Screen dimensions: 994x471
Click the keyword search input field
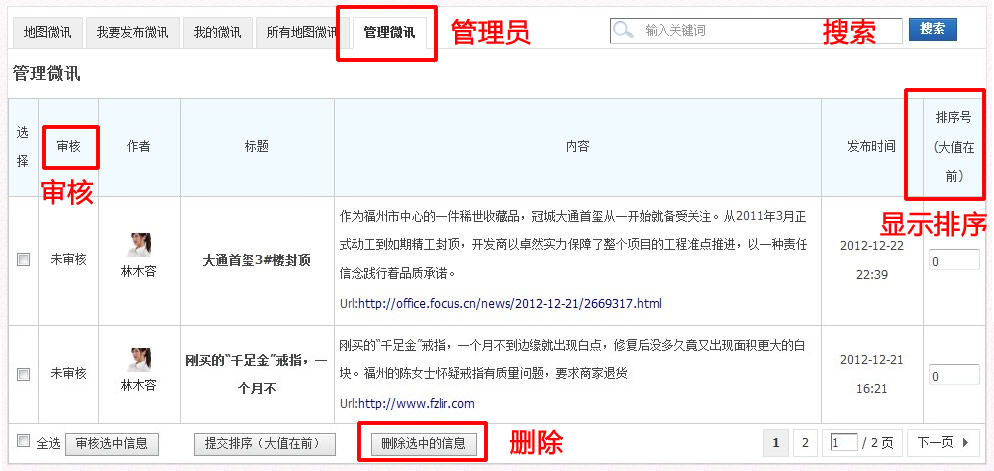coord(756,30)
